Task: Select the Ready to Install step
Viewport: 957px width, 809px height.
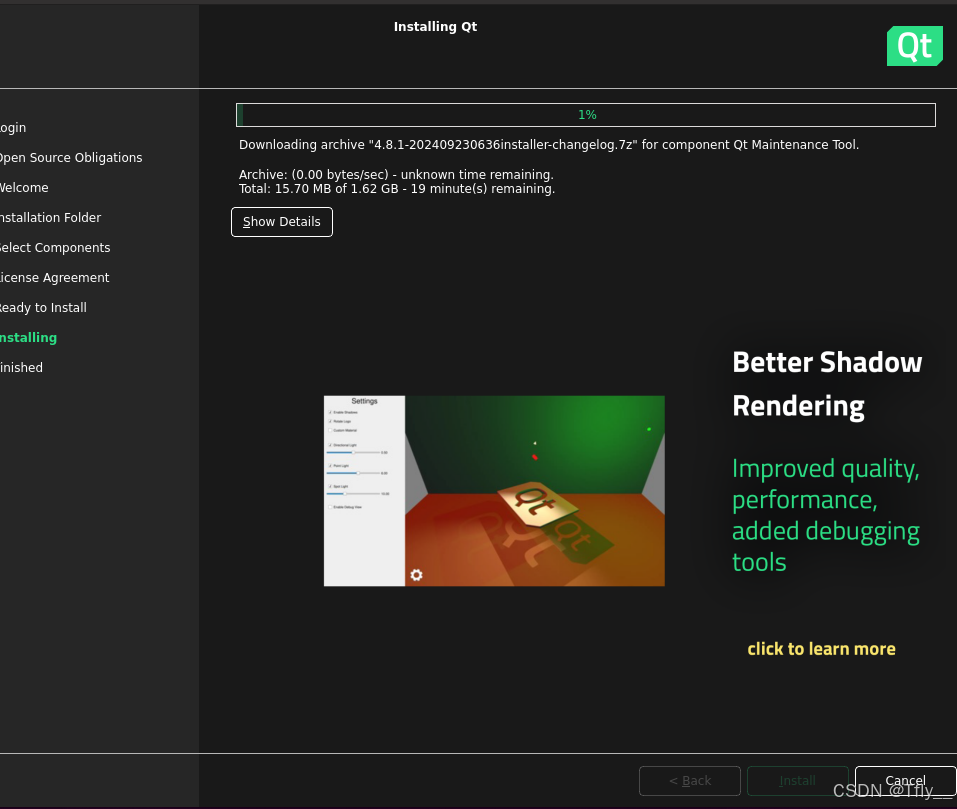Action: (43, 307)
